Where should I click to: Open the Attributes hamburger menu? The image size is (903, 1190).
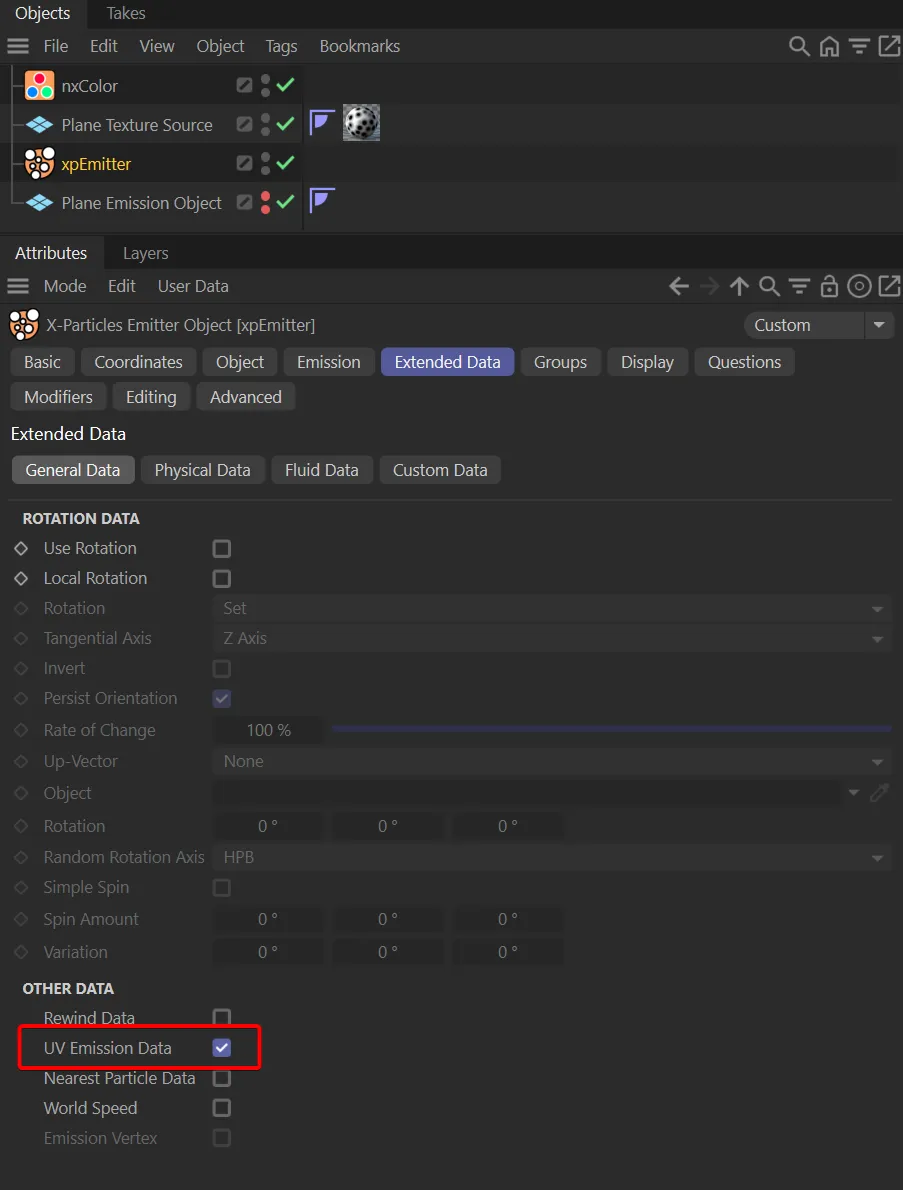pyautogui.click(x=18, y=286)
